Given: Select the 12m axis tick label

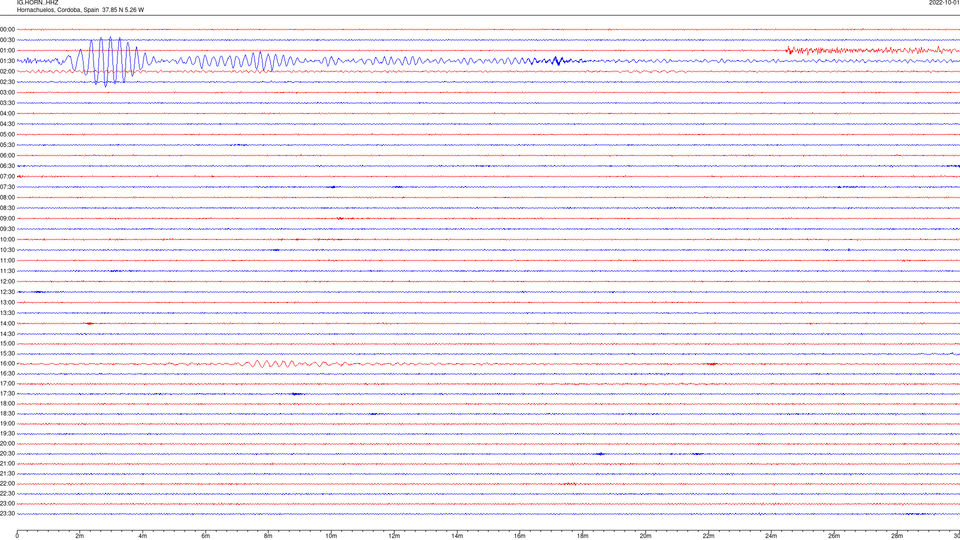Looking at the screenshot, I should [x=394, y=536].
